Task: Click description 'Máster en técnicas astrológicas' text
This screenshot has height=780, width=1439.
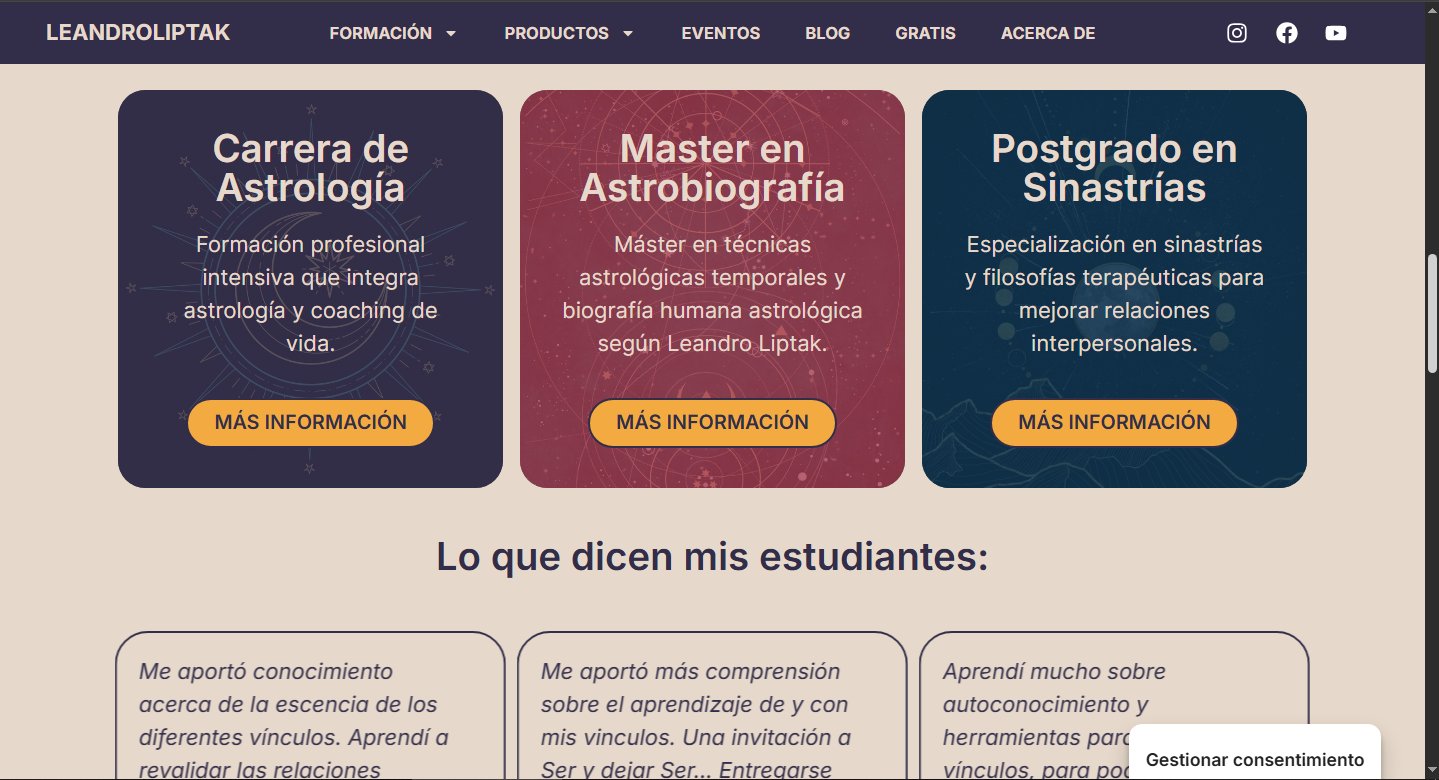Action: click(x=712, y=294)
